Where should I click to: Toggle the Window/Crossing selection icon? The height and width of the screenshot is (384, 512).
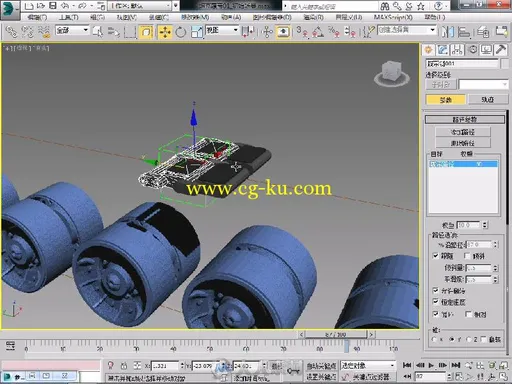(x=146, y=32)
